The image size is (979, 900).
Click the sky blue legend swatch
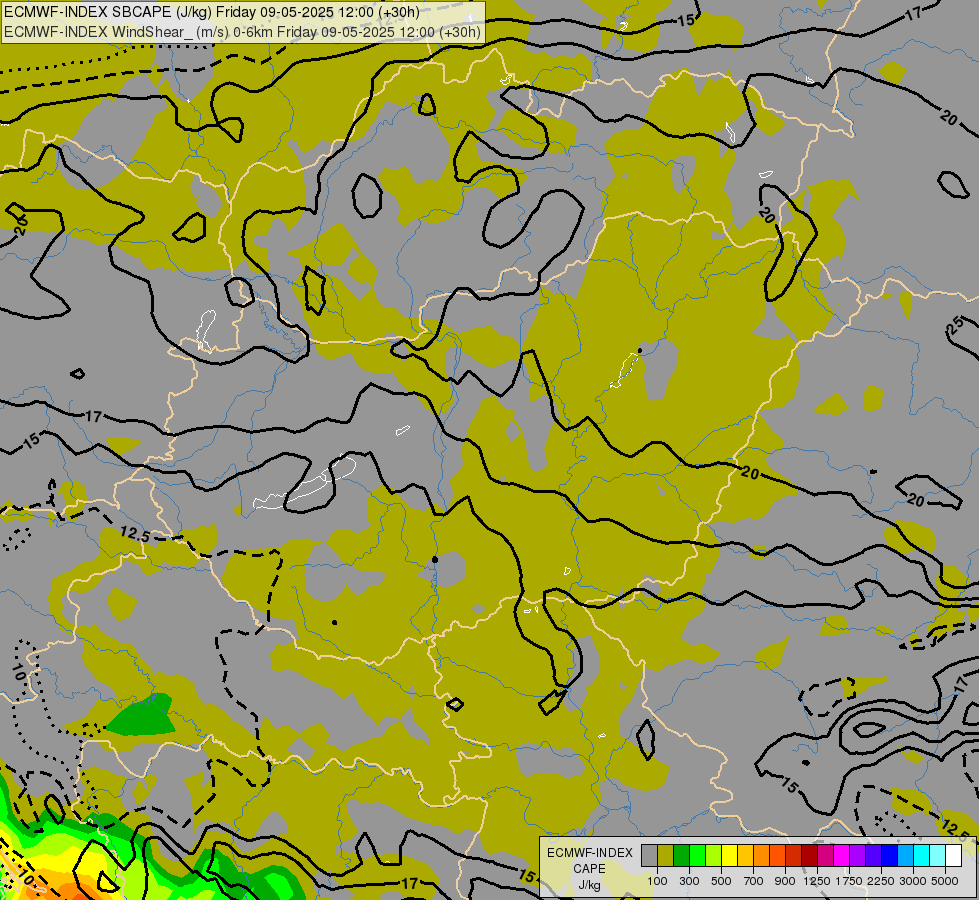(x=905, y=856)
